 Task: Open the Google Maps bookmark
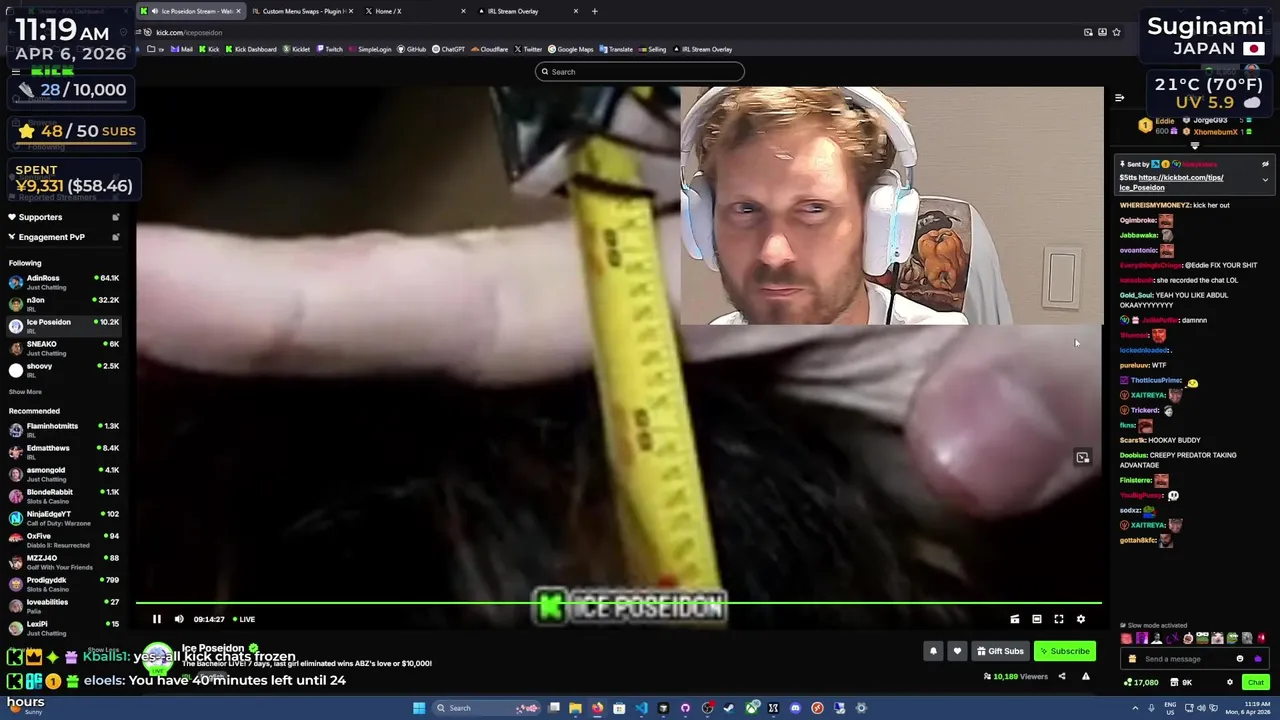pos(571,49)
